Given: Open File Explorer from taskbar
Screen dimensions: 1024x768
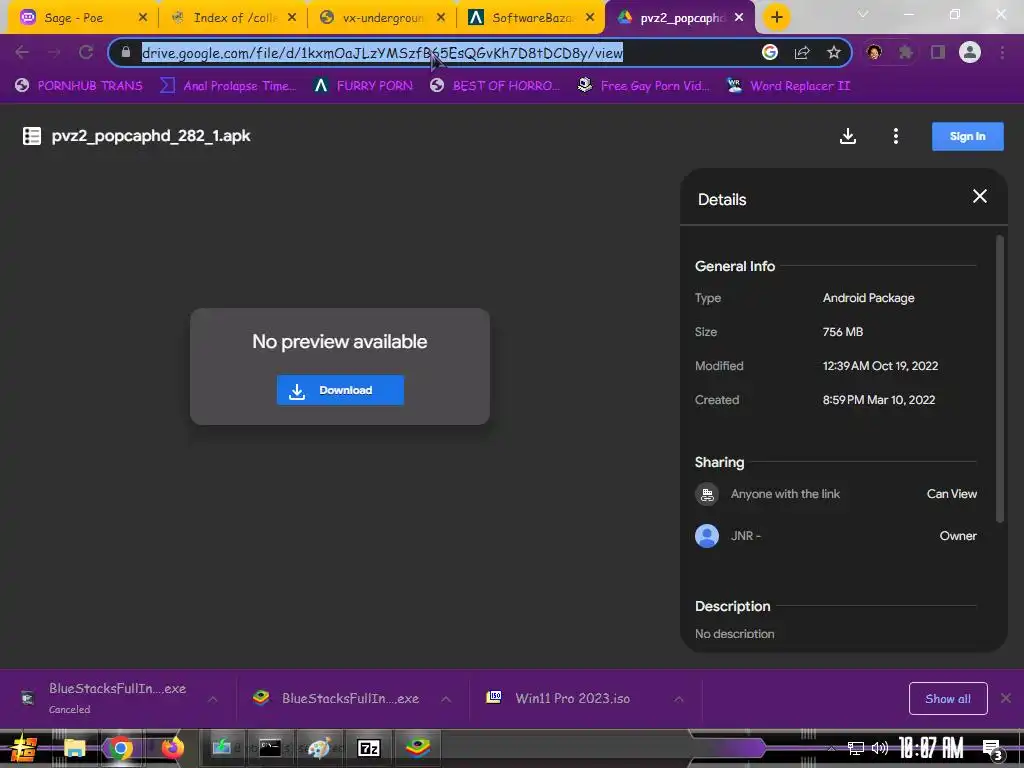Looking at the screenshot, I should (x=74, y=748).
